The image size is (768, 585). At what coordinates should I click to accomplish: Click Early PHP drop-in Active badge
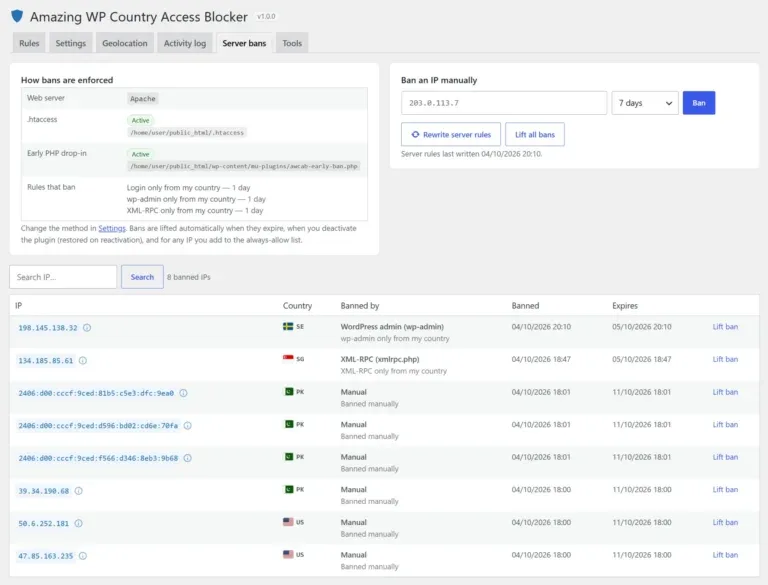click(141, 154)
